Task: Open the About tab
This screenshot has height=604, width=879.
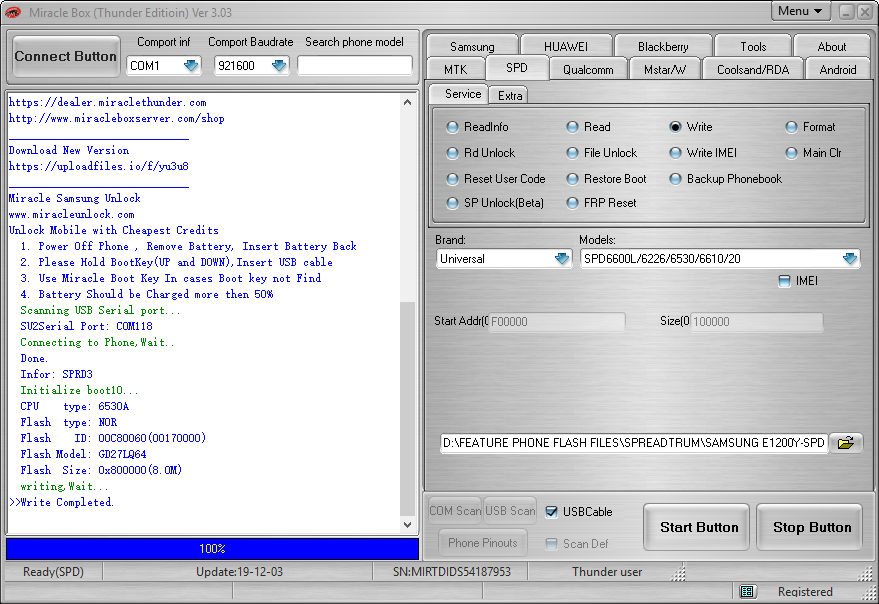Action: (831, 47)
